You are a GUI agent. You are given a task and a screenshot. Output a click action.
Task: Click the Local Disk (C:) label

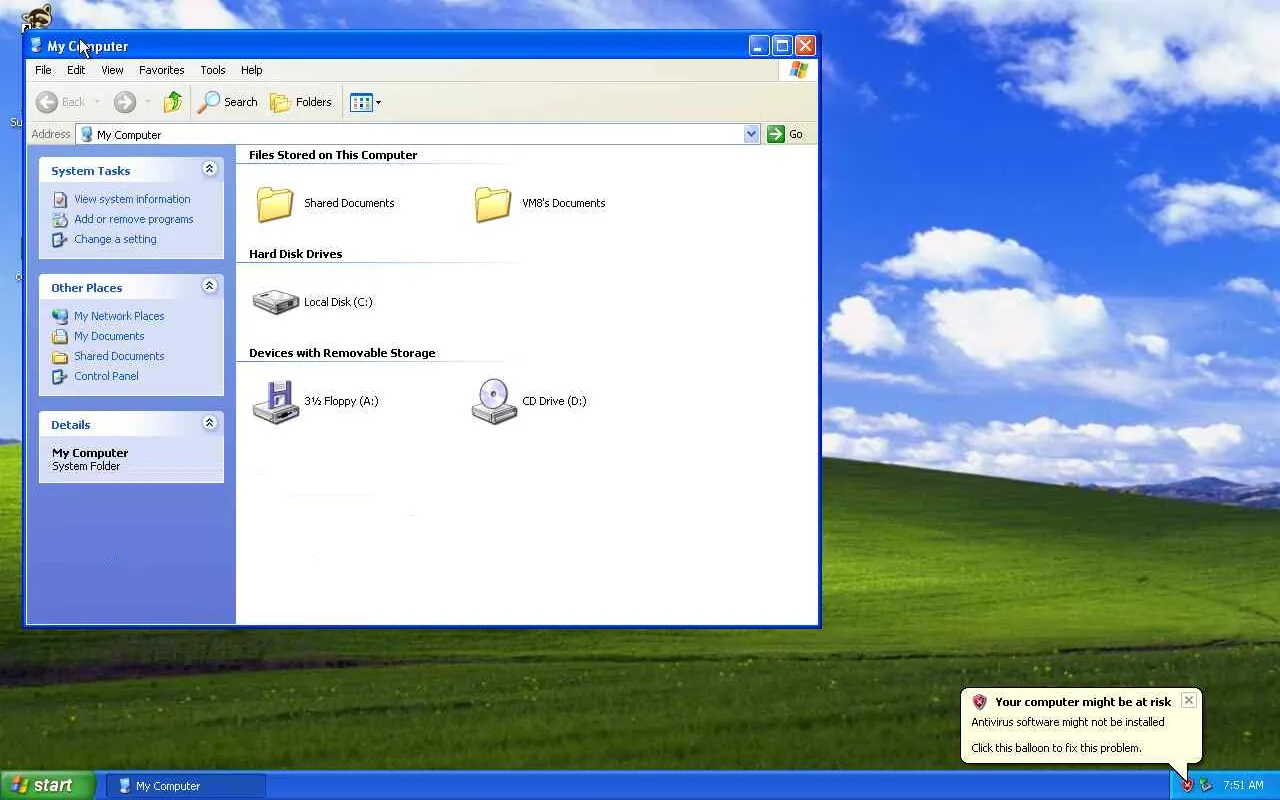(x=338, y=302)
